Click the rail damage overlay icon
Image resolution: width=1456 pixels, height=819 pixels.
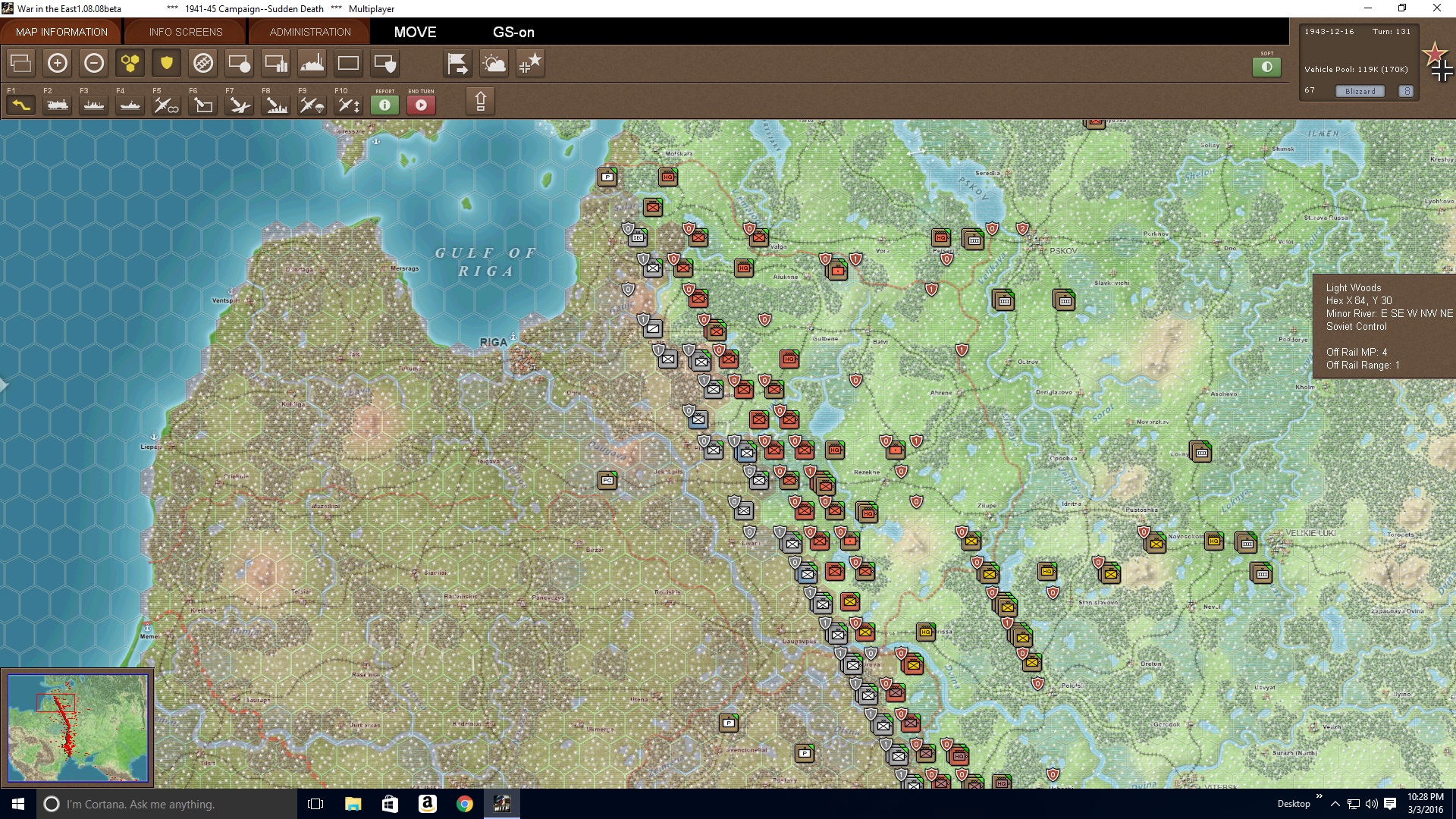tap(203, 64)
